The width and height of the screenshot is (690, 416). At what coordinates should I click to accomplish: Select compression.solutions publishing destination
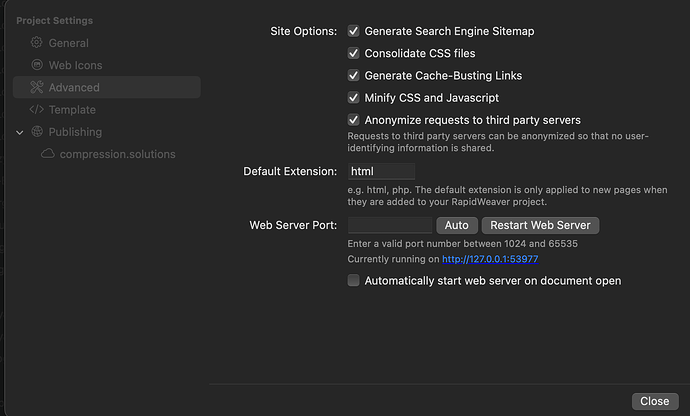pos(117,154)
